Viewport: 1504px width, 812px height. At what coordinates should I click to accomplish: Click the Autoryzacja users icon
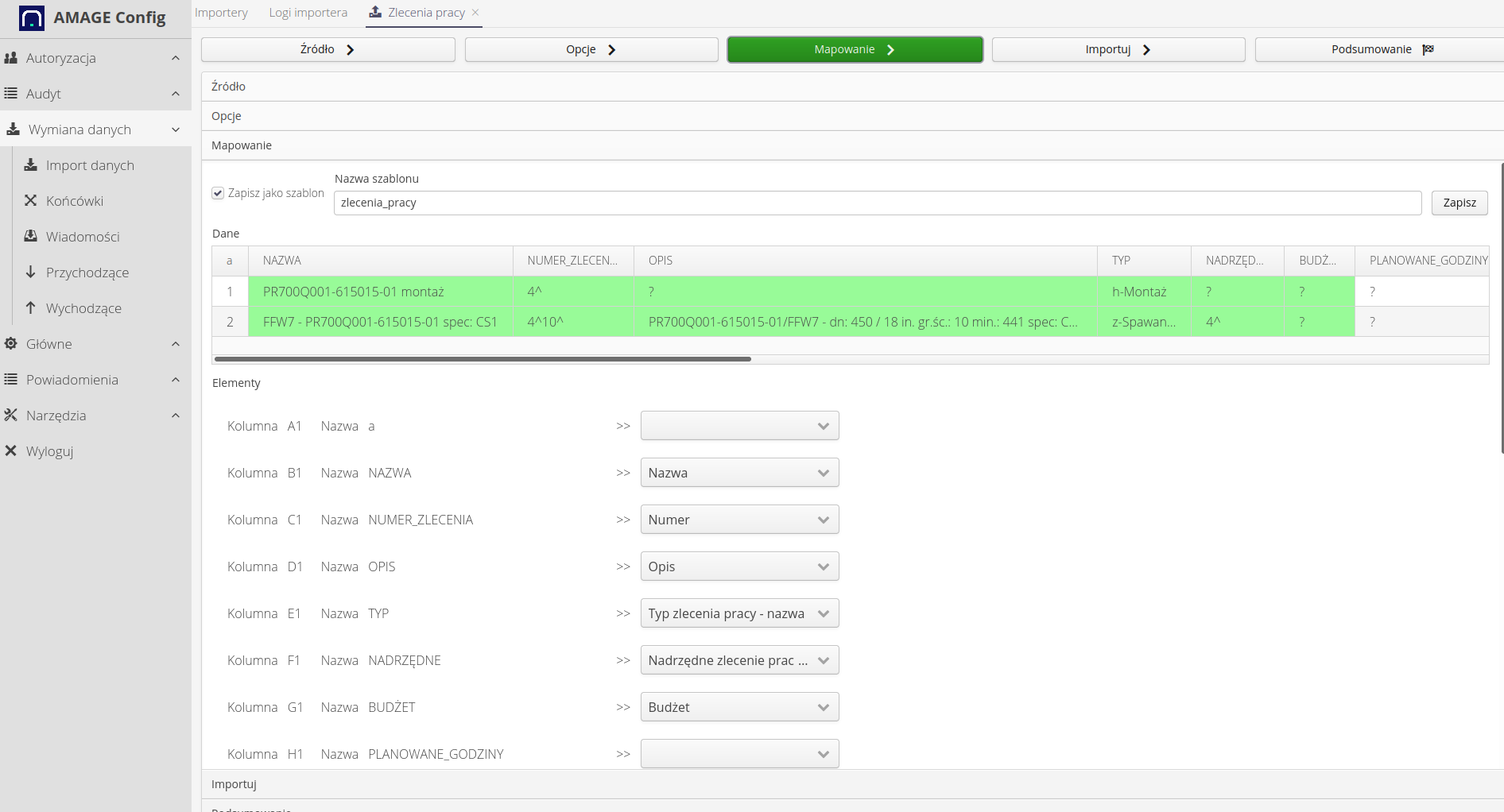11,58
